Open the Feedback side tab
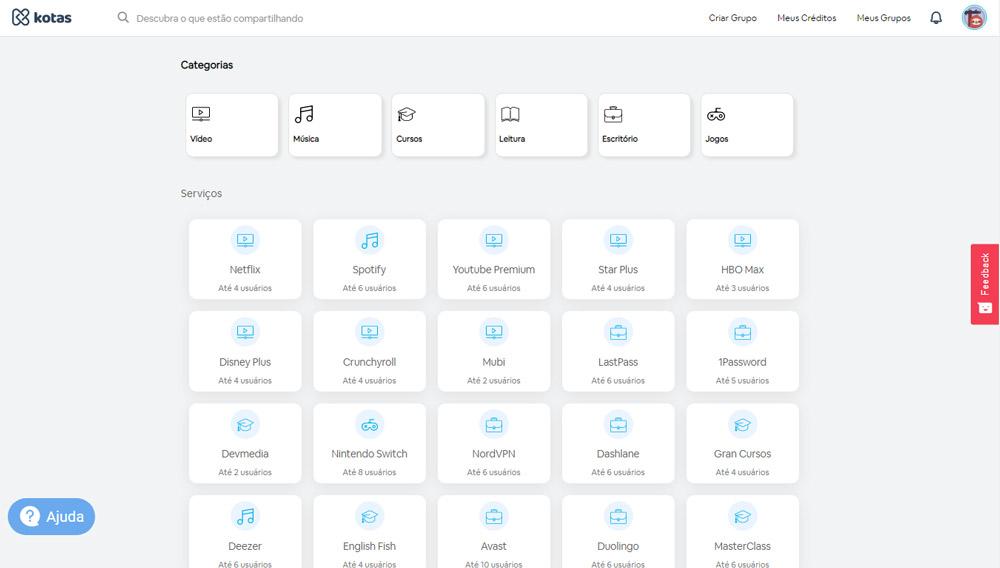 (985, 284)
